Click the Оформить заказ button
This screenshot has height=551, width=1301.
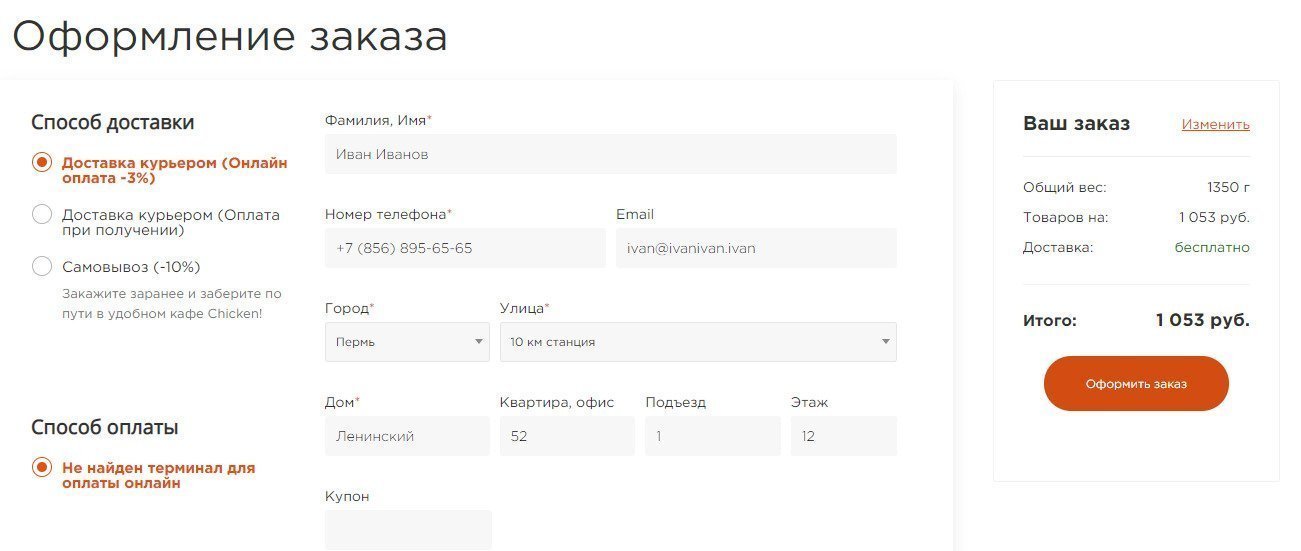[x=1136, y=384]
